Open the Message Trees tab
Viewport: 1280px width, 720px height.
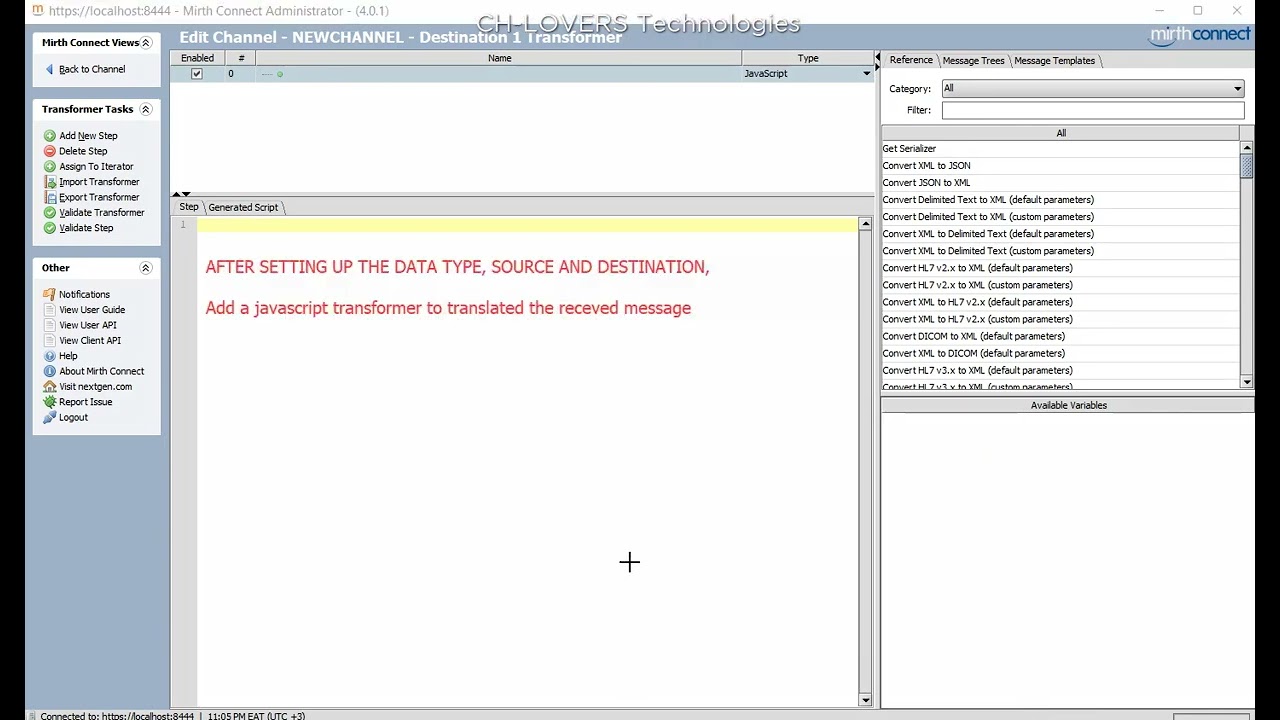pos(973,61)
